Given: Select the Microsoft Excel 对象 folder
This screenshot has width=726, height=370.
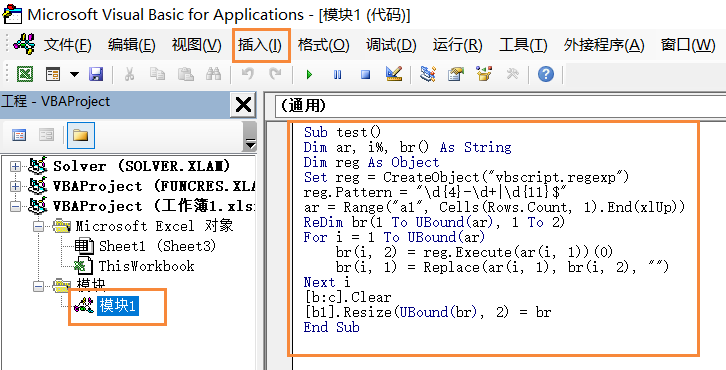Looking at the screenshot, I should click(154, 226).
